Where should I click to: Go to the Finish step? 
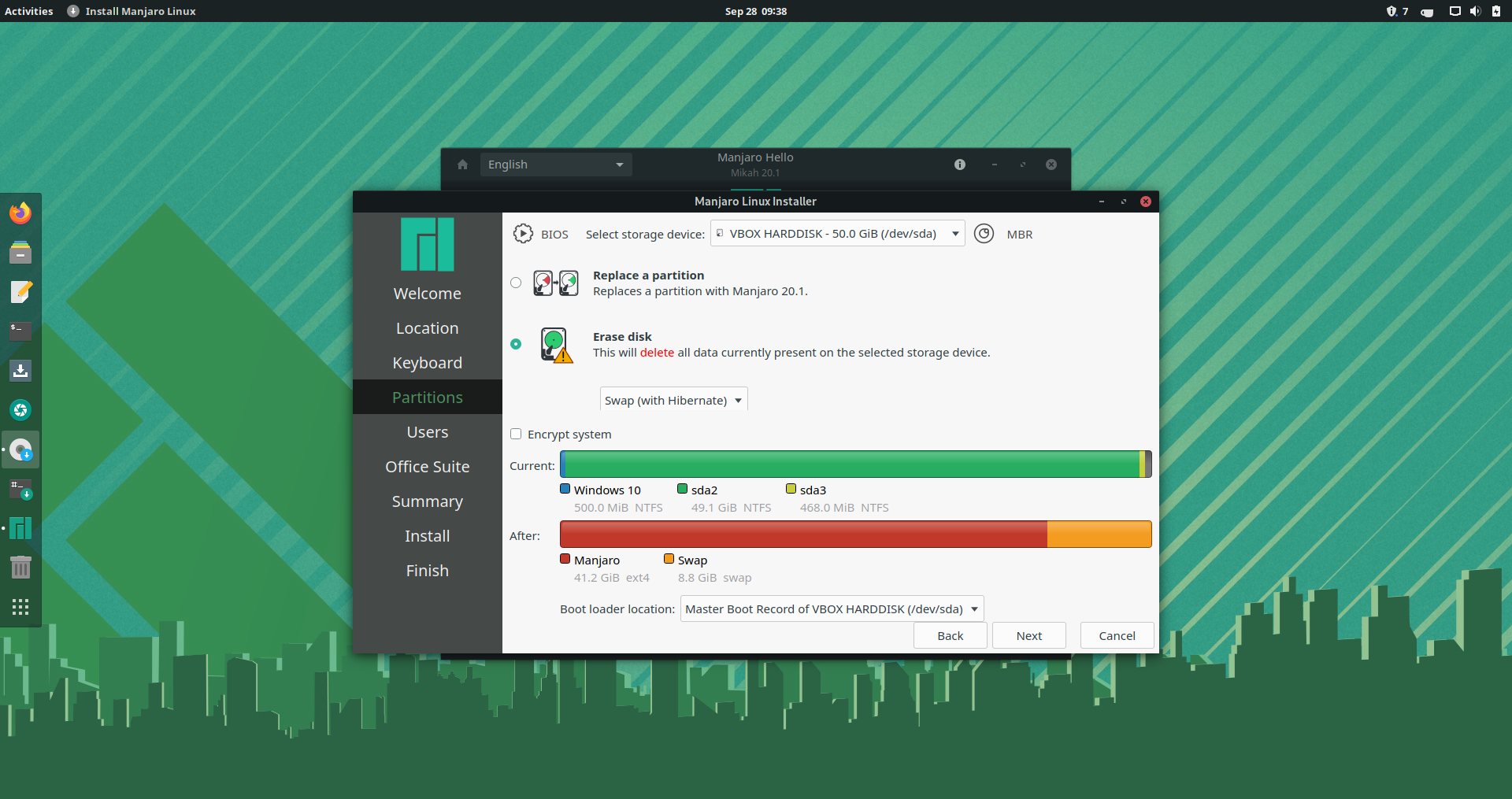(428, 571)
